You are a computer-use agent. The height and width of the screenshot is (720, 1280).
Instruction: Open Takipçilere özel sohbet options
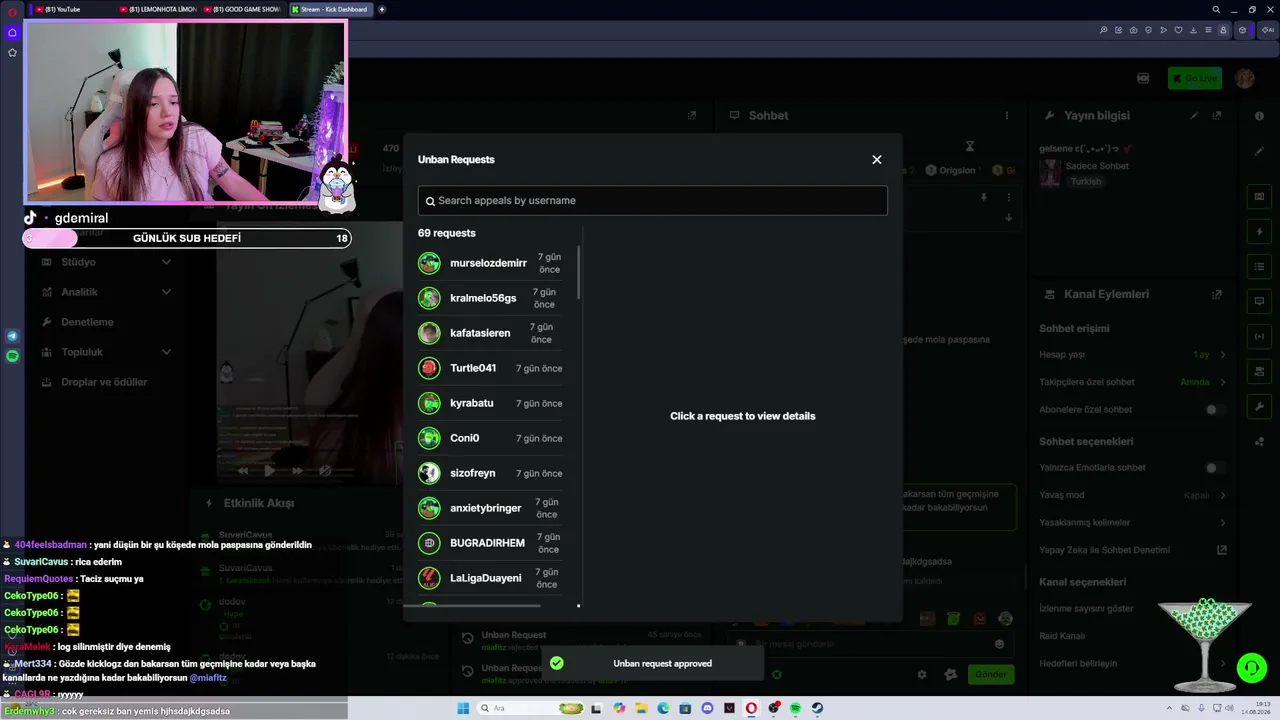pyautogui.click(x=1133, y=382)
